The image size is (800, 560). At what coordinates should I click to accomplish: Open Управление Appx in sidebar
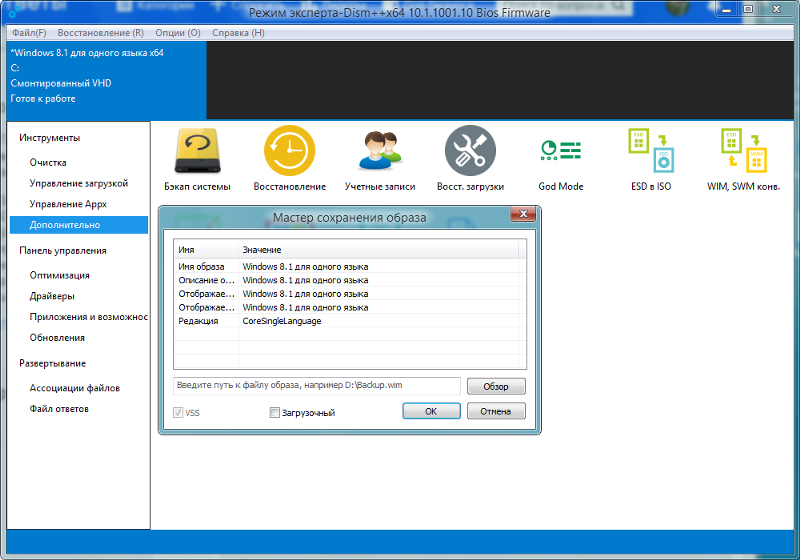coord(68,204)
